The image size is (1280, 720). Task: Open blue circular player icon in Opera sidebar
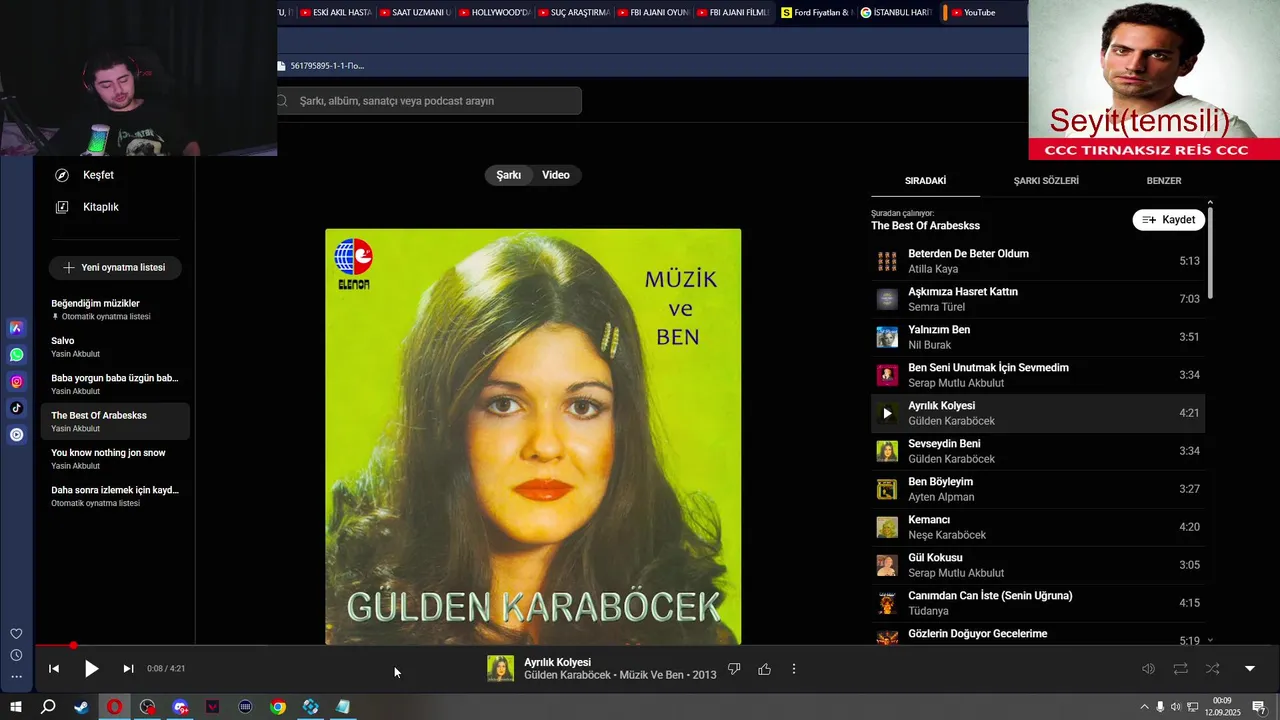pyautogui.click(x=16, y=435)
